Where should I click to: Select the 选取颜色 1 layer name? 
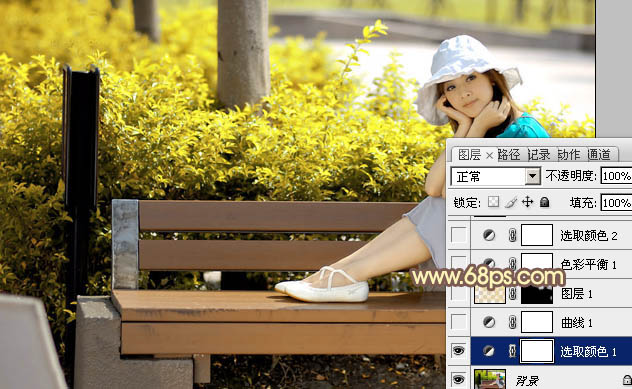[x=588, y=352]
